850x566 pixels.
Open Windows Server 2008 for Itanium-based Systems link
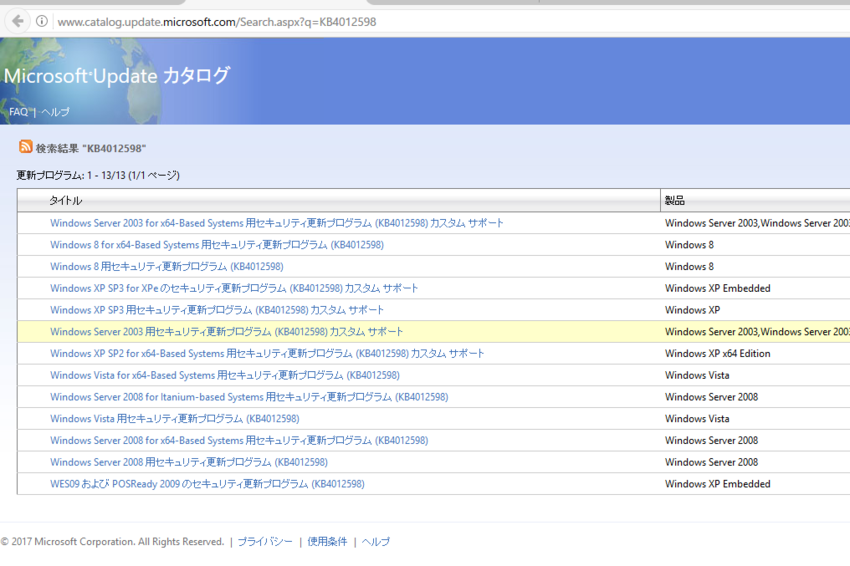249,396
